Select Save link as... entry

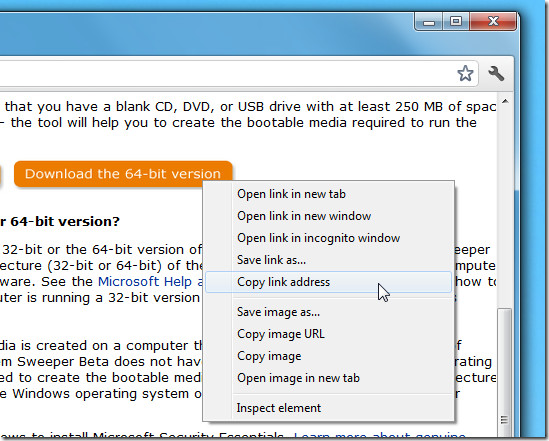pyautogui.click(x=328, y=260)
